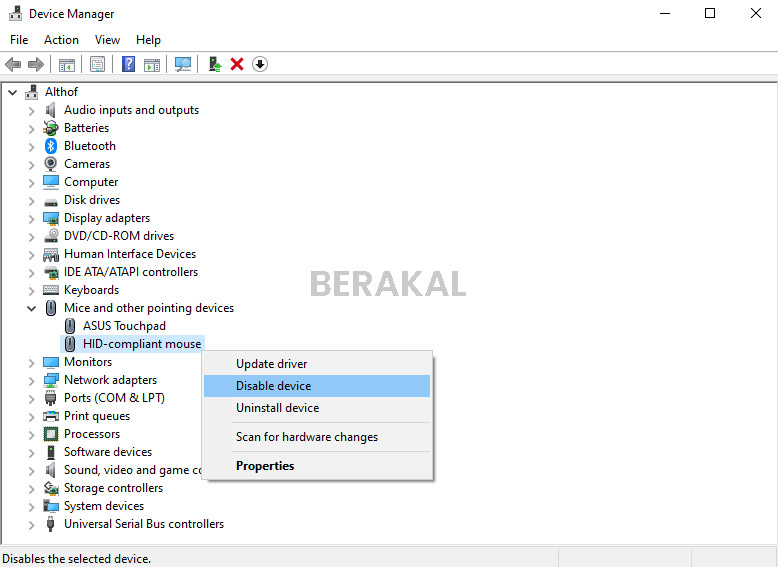The image size is (778, 567).
Task: Expand the Audio inputs and outputs node
Action: pos(31,110)
